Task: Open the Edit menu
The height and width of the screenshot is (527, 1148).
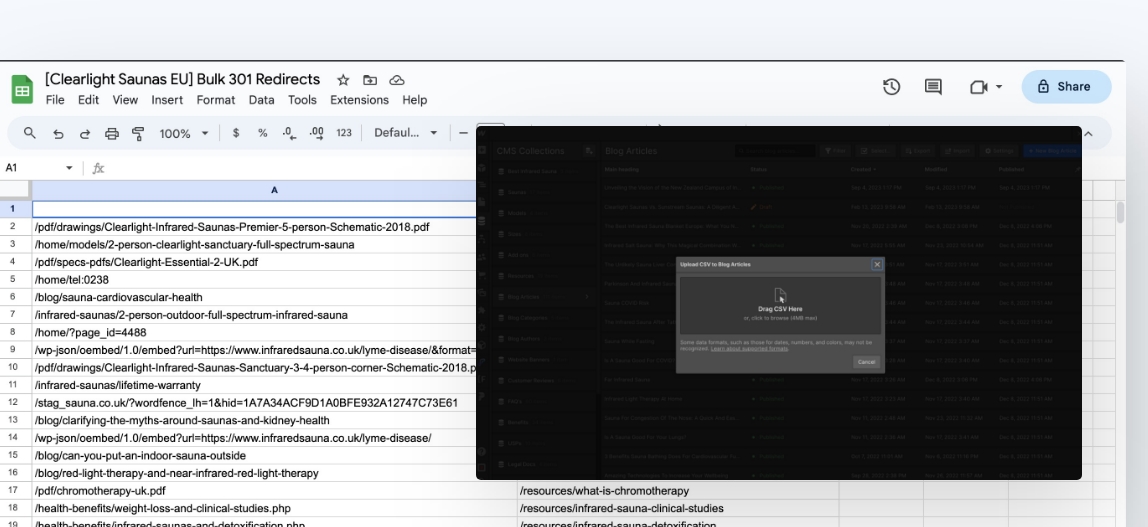Action: (x=88, y=100)
